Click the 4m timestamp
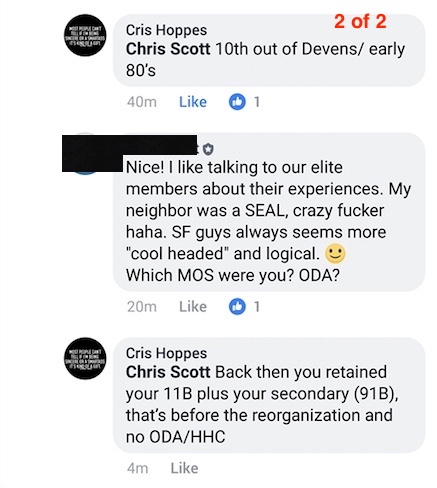 tap(137, 468)
